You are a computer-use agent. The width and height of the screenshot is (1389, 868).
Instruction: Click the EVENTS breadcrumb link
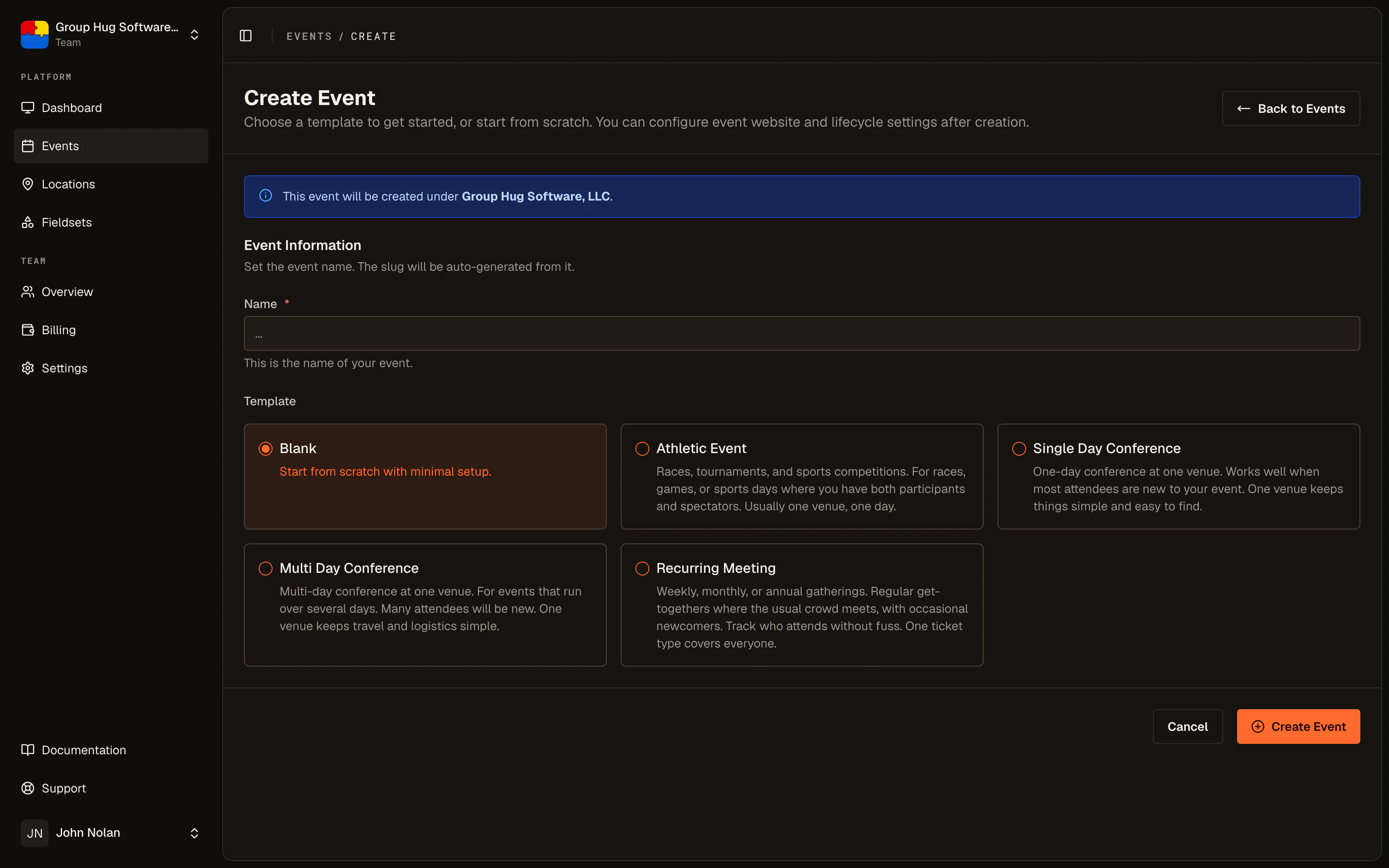309,36
